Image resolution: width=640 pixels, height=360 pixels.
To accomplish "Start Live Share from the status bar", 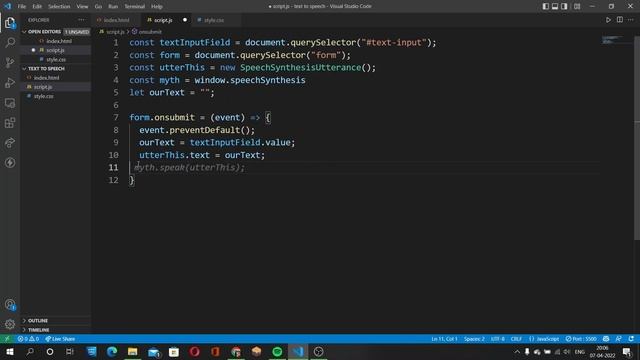I will [x=60, y=339].
